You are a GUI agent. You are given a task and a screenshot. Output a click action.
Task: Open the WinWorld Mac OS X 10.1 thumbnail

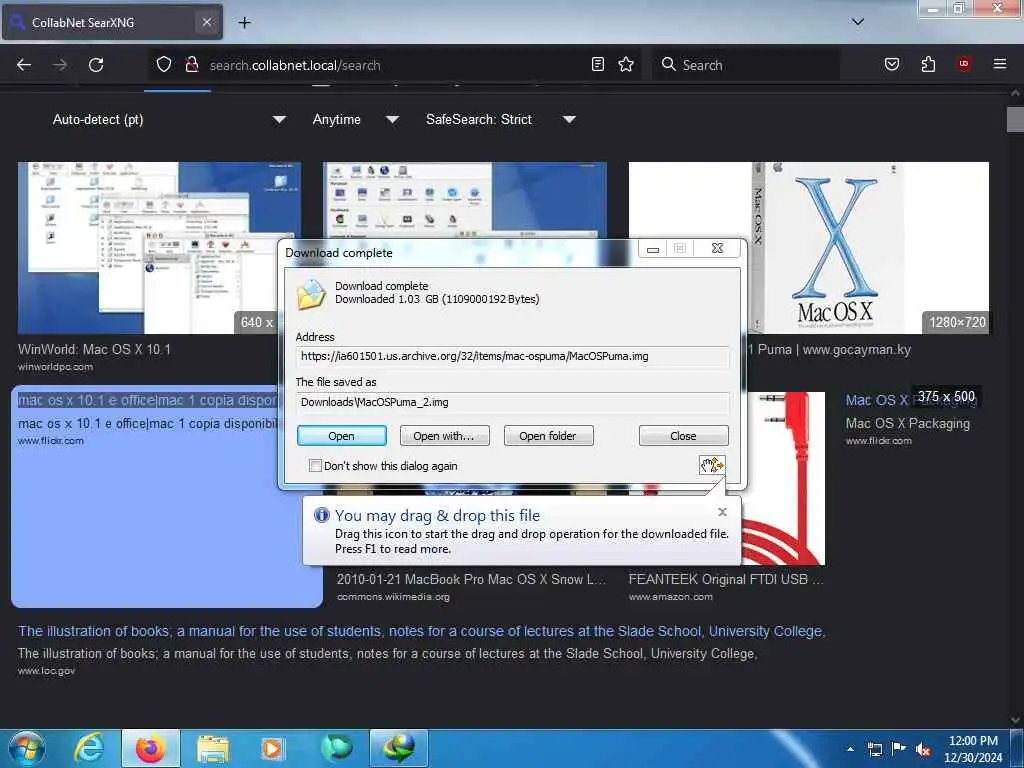pos(159,248)
